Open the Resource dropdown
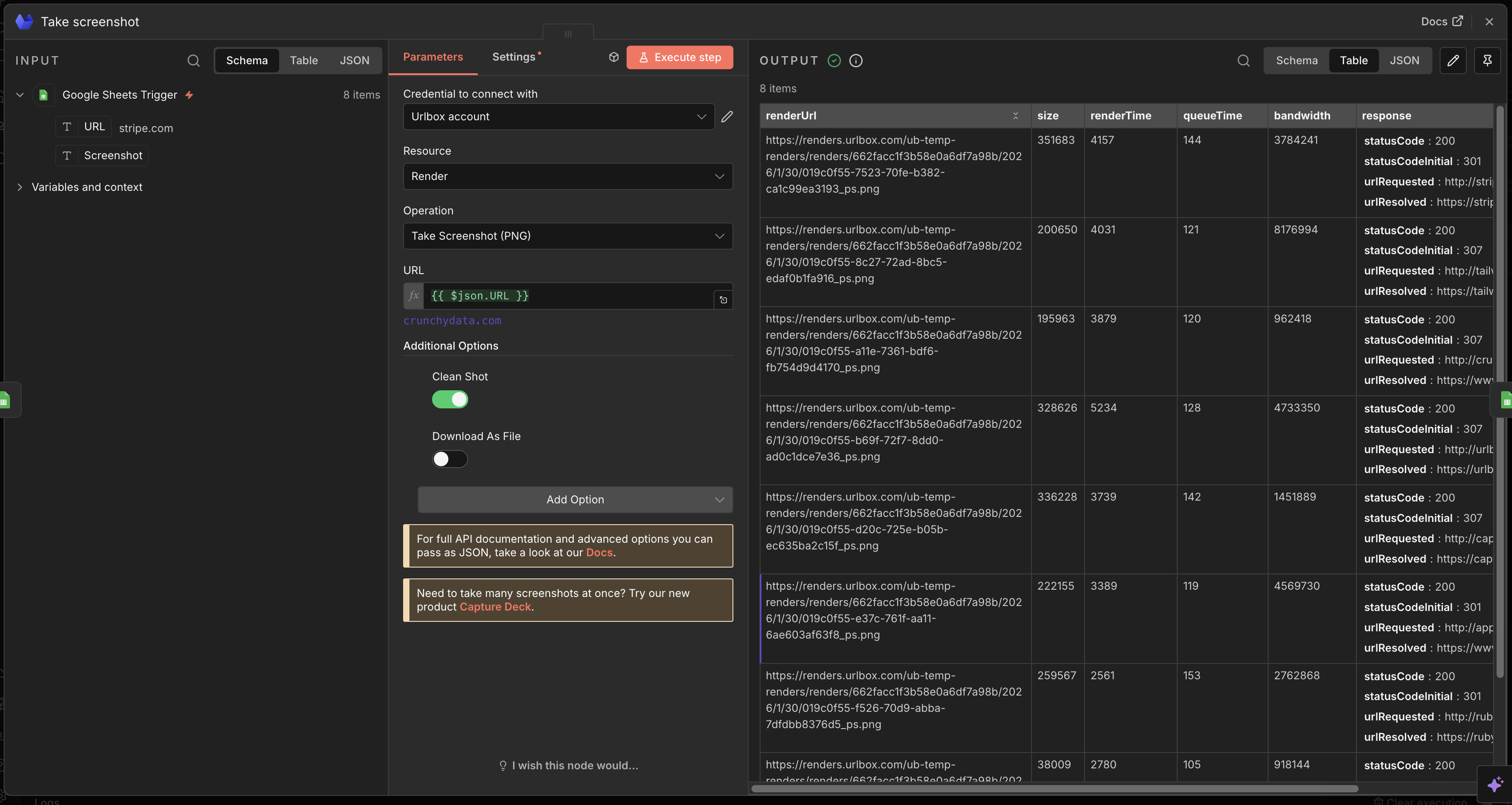1512x805 pixels. coord(567,176)
